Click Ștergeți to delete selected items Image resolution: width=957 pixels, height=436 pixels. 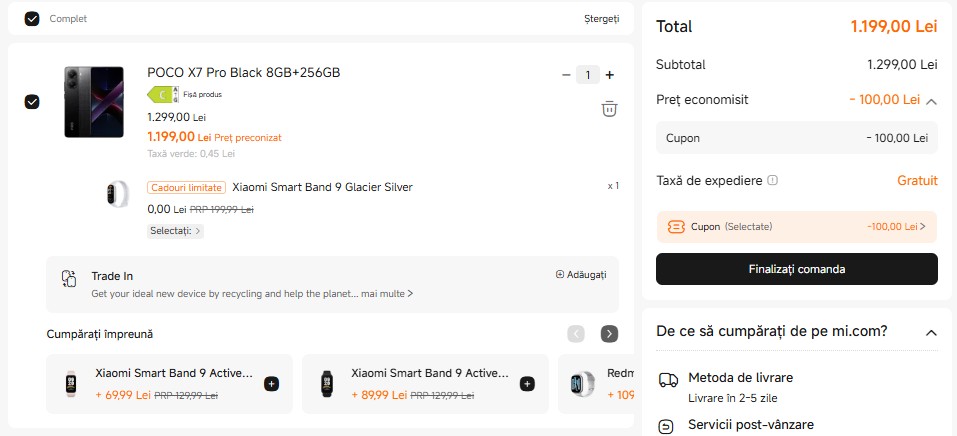pyautogui.click(x=601, y=19)
